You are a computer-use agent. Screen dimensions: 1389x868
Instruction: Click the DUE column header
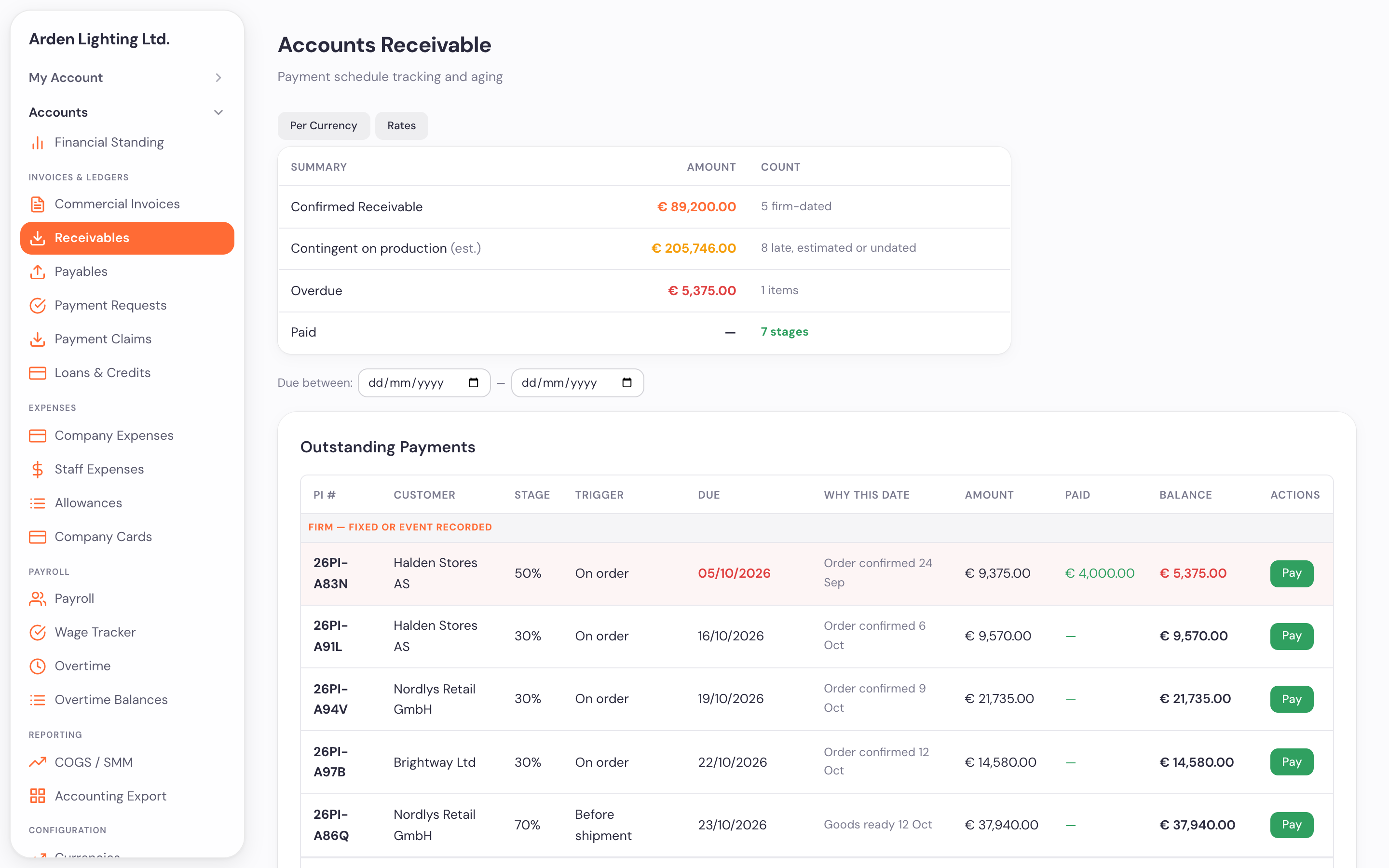[x=709, y=495]
